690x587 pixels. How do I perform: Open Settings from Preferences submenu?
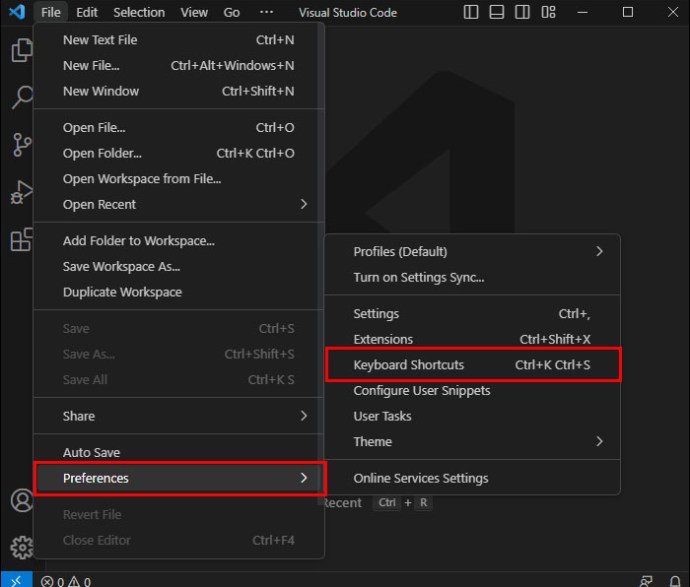click(473, 314)
